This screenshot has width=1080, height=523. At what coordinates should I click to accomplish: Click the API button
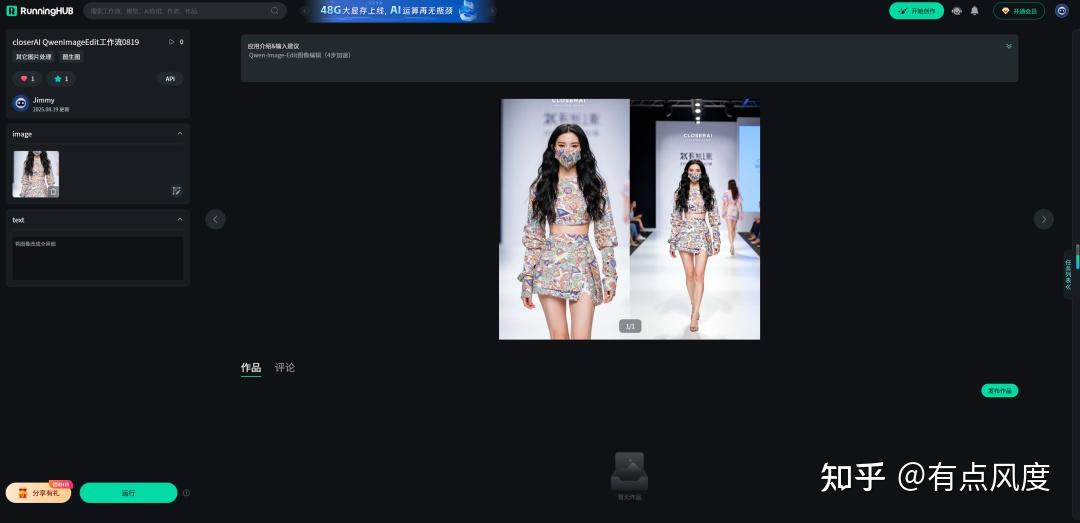coord(170,79)
